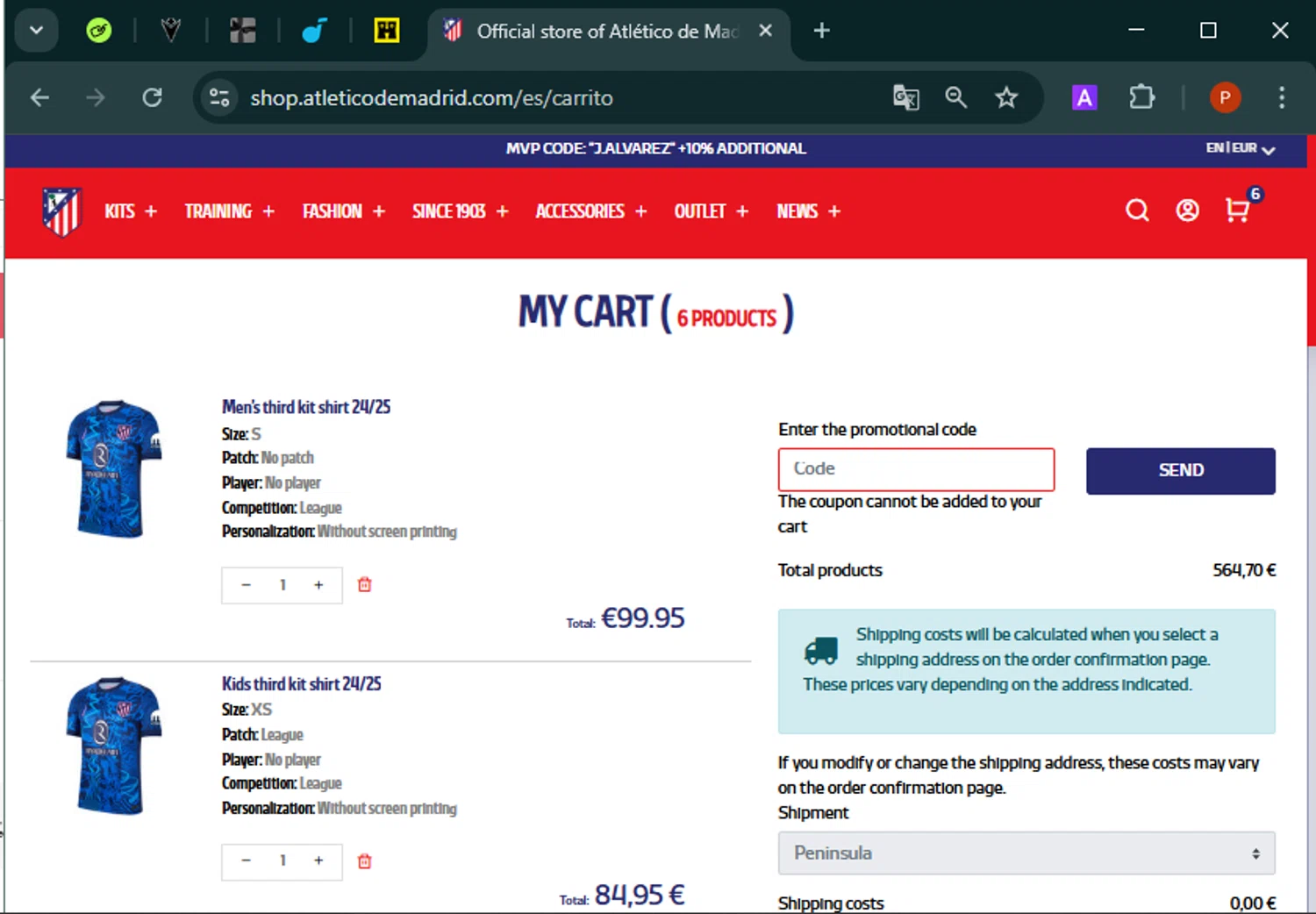
Task: Switch to the green pinned tab
Action: 99,32
